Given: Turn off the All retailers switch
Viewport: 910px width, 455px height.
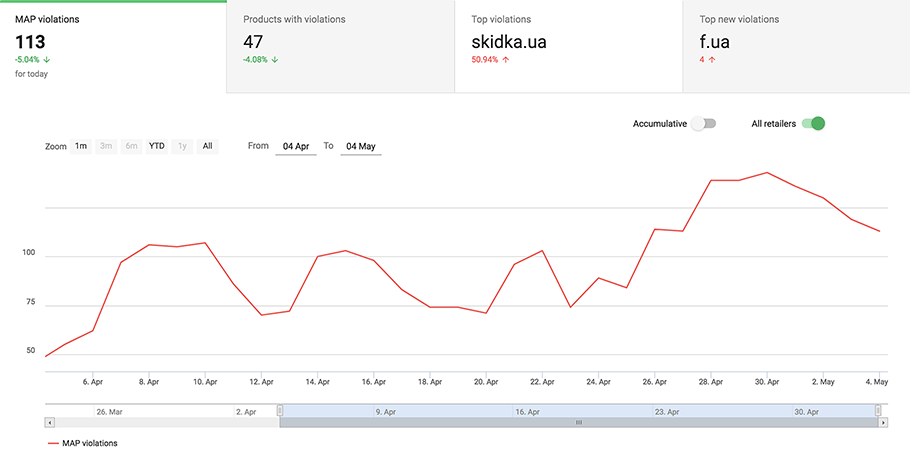Looking at the screenshot, I should point(813,124).
